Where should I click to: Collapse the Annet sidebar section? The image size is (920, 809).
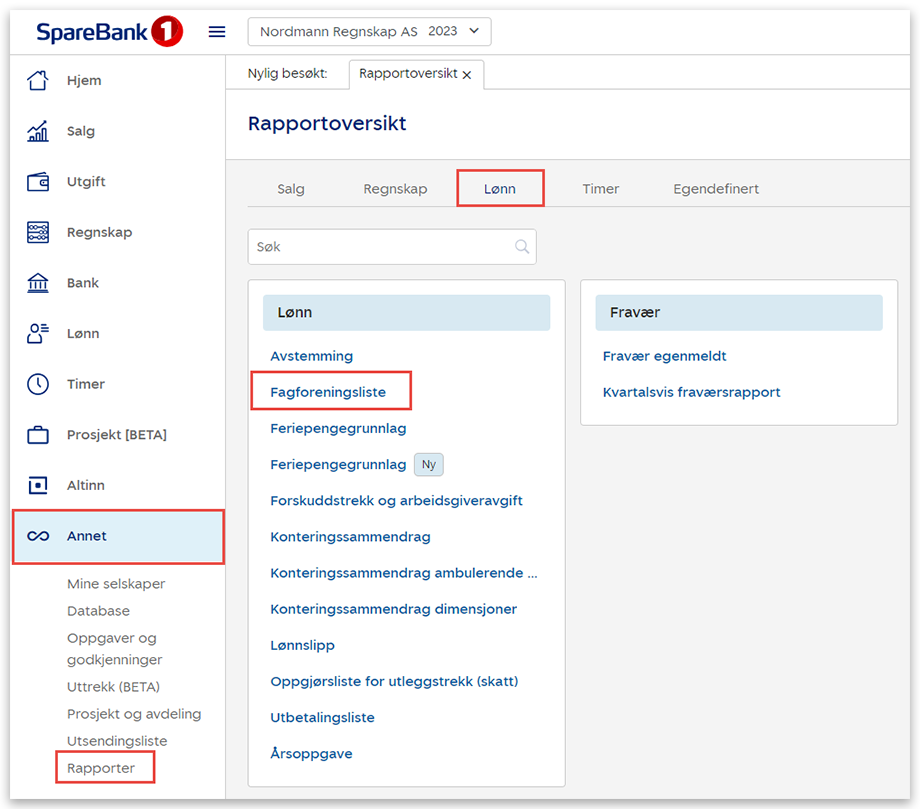point(118,536)
